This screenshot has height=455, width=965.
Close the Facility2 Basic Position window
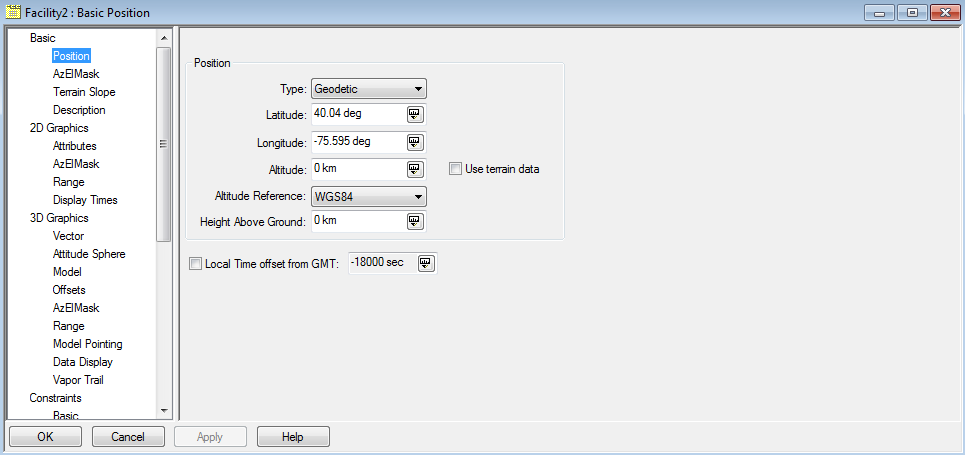pyautogui.click(x=945, y=12)
